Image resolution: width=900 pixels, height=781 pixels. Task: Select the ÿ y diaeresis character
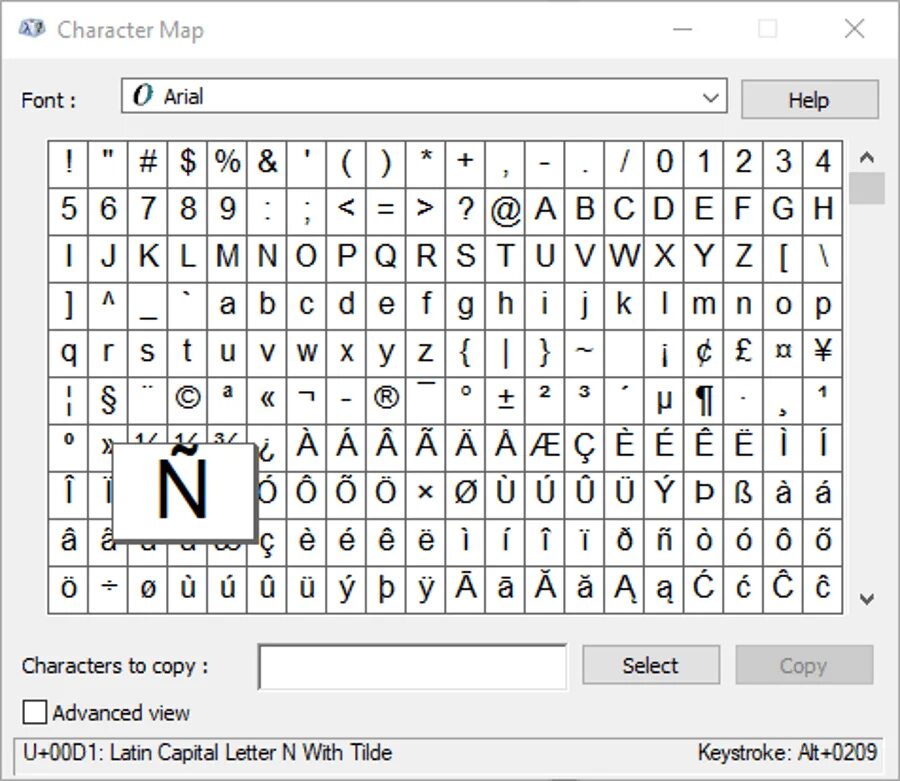(x=425, y=588)
